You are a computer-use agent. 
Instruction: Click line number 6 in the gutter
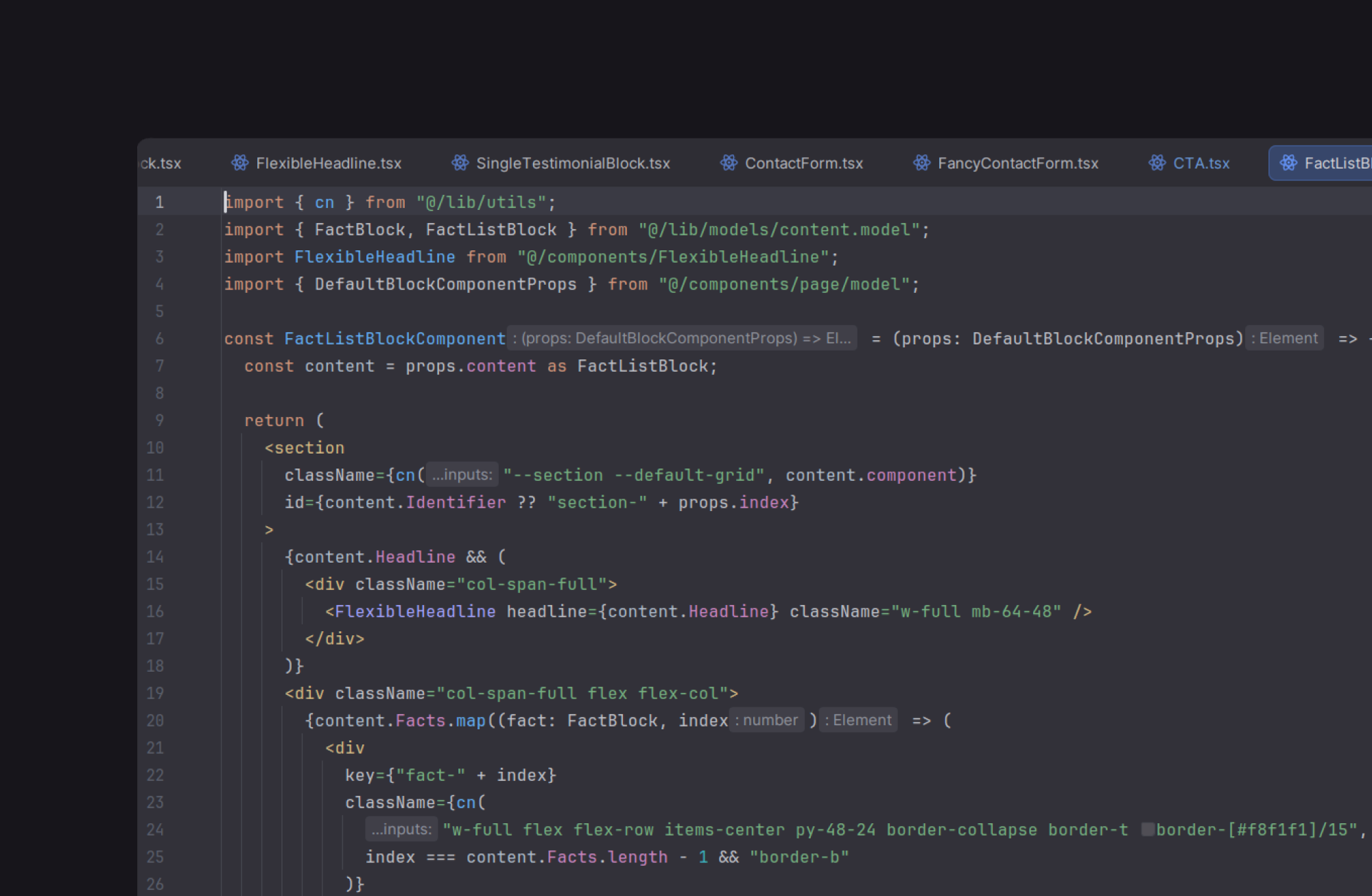point(159,339)
